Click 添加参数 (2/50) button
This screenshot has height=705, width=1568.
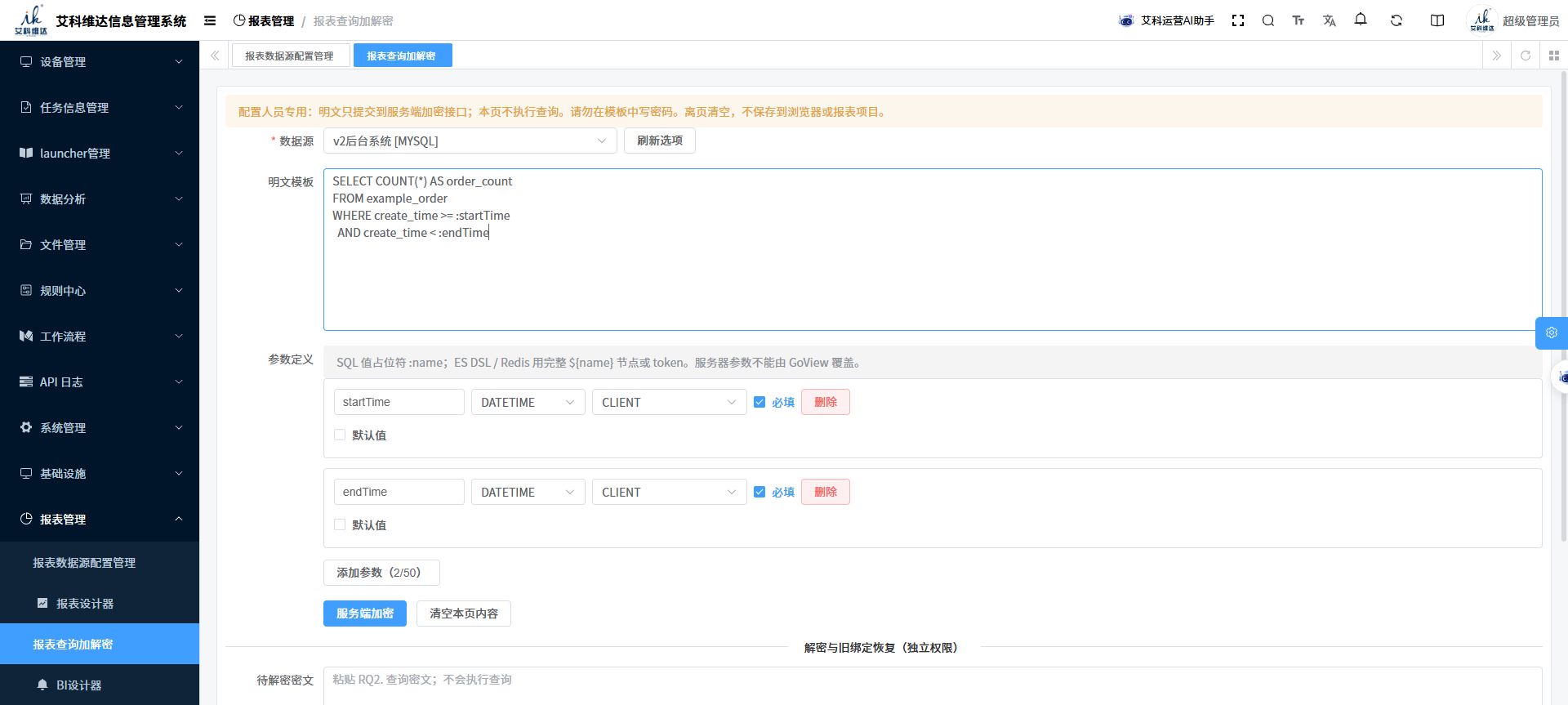click(381, 573)
